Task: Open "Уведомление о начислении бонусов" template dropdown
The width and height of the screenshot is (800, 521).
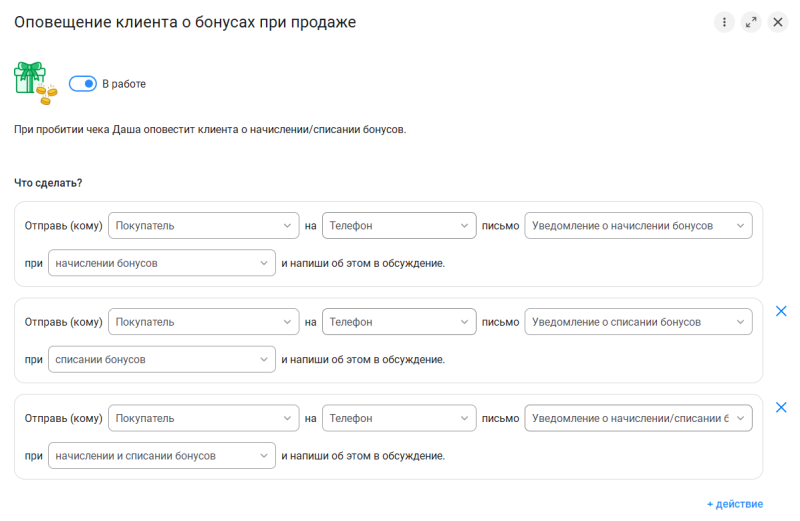Action: point(638,226)
